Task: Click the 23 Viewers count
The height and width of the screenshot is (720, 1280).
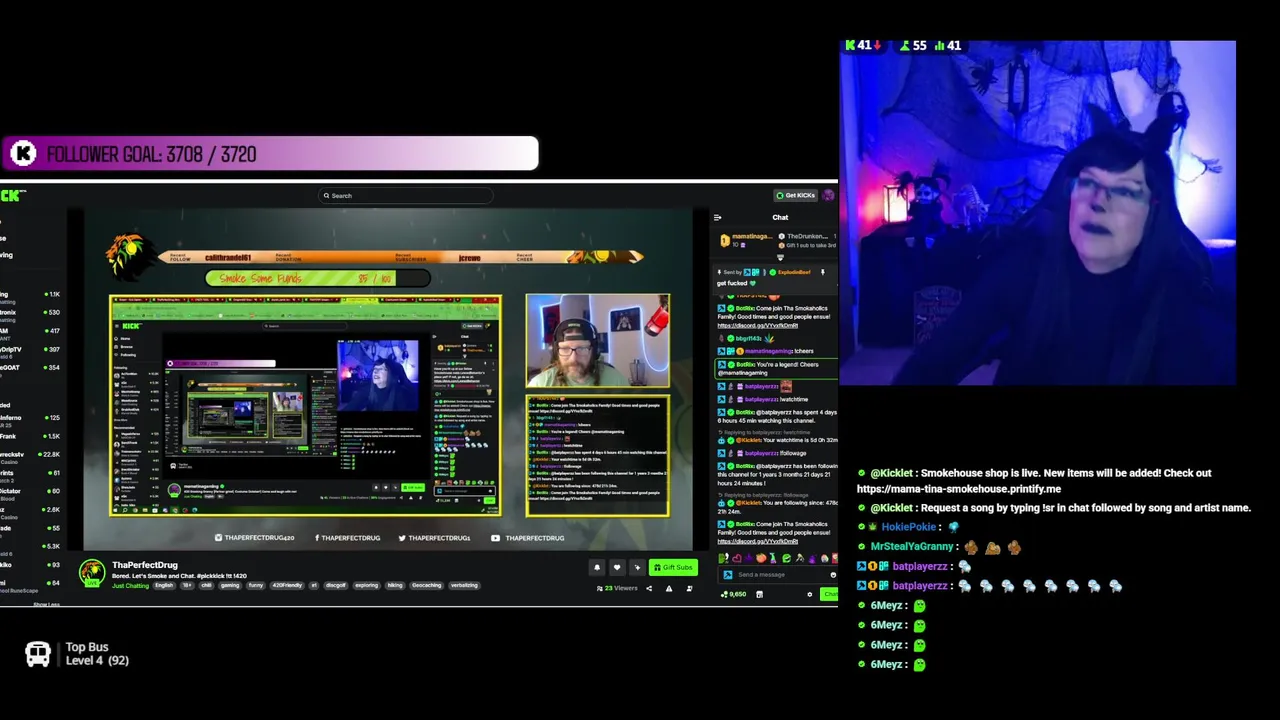Action: tap(618, 588)
